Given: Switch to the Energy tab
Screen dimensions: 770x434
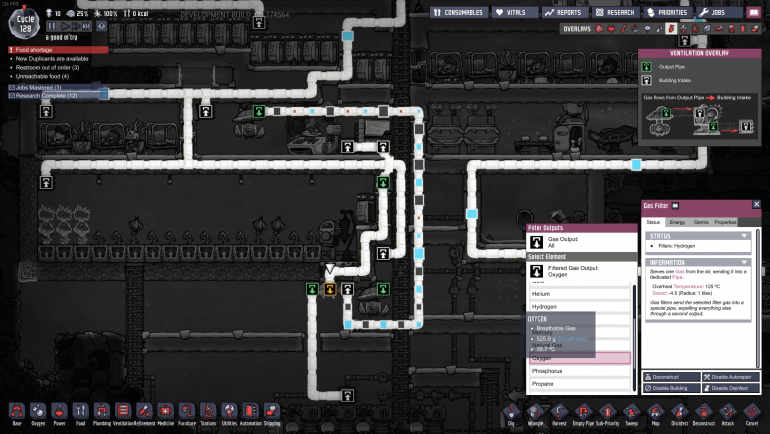Looking at the screenshot, I should pos(677,222).
